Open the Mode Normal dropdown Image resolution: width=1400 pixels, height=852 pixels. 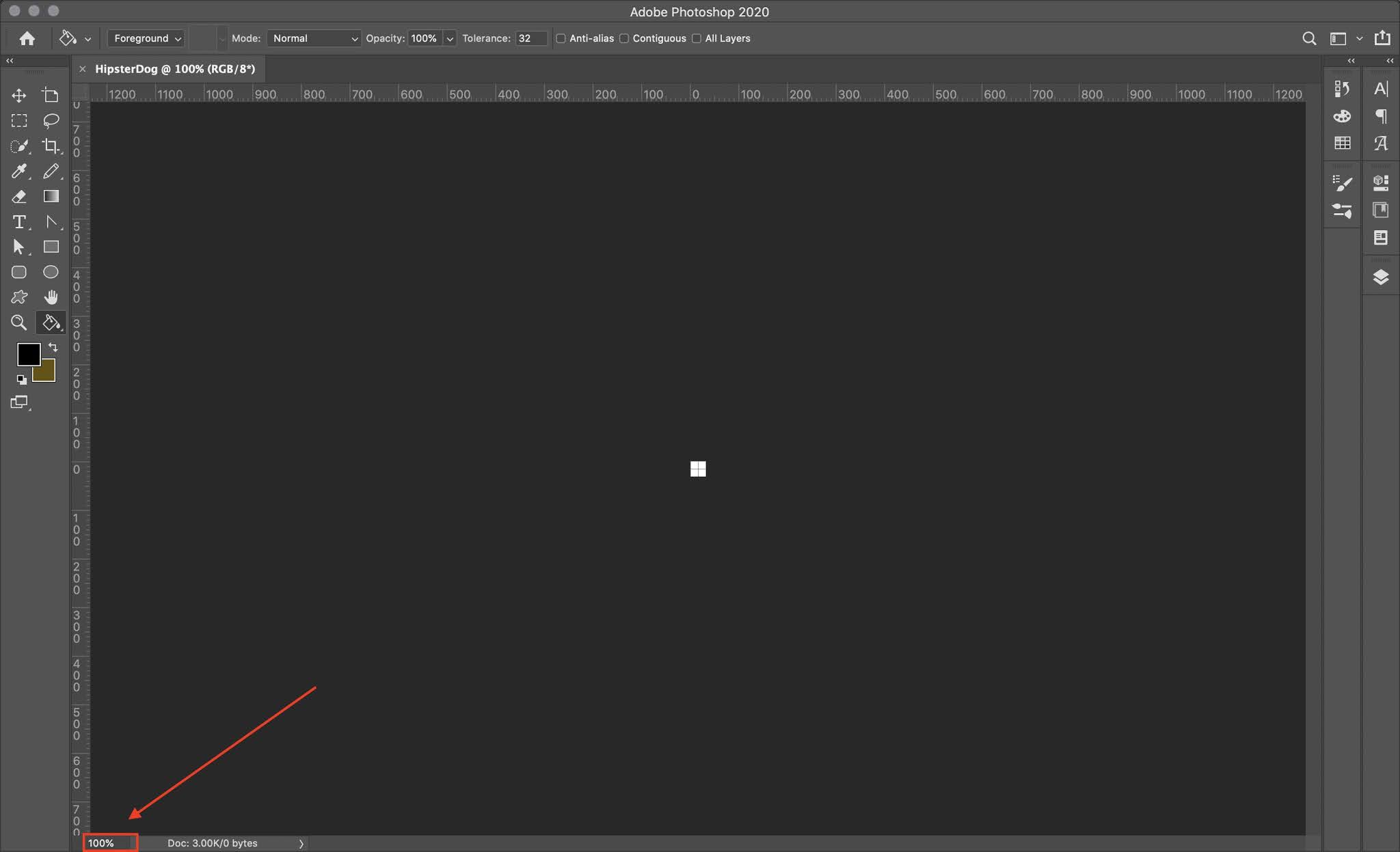click(x=314, y=38)
